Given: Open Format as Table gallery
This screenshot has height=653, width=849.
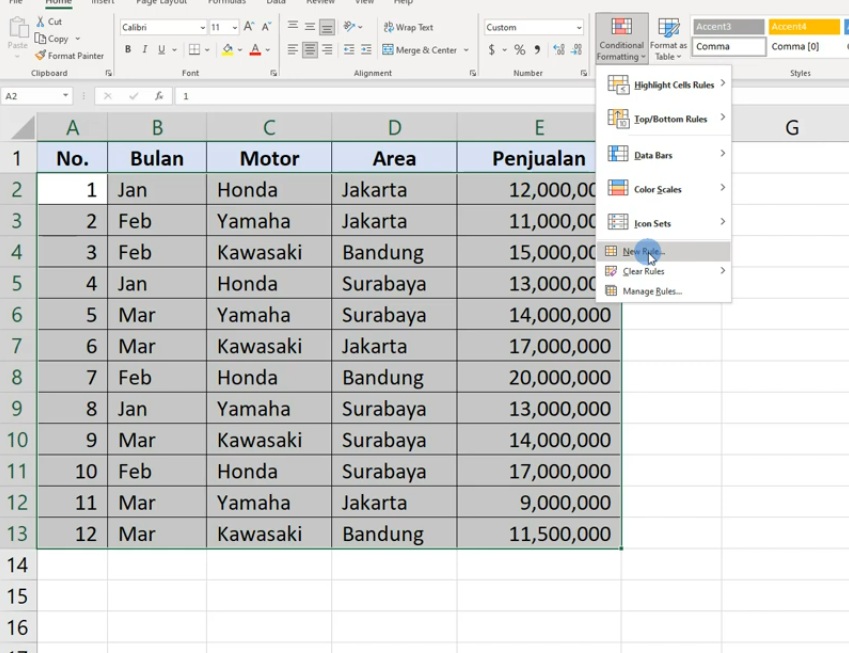Looking at the screenshot, I should coord(668,39).
